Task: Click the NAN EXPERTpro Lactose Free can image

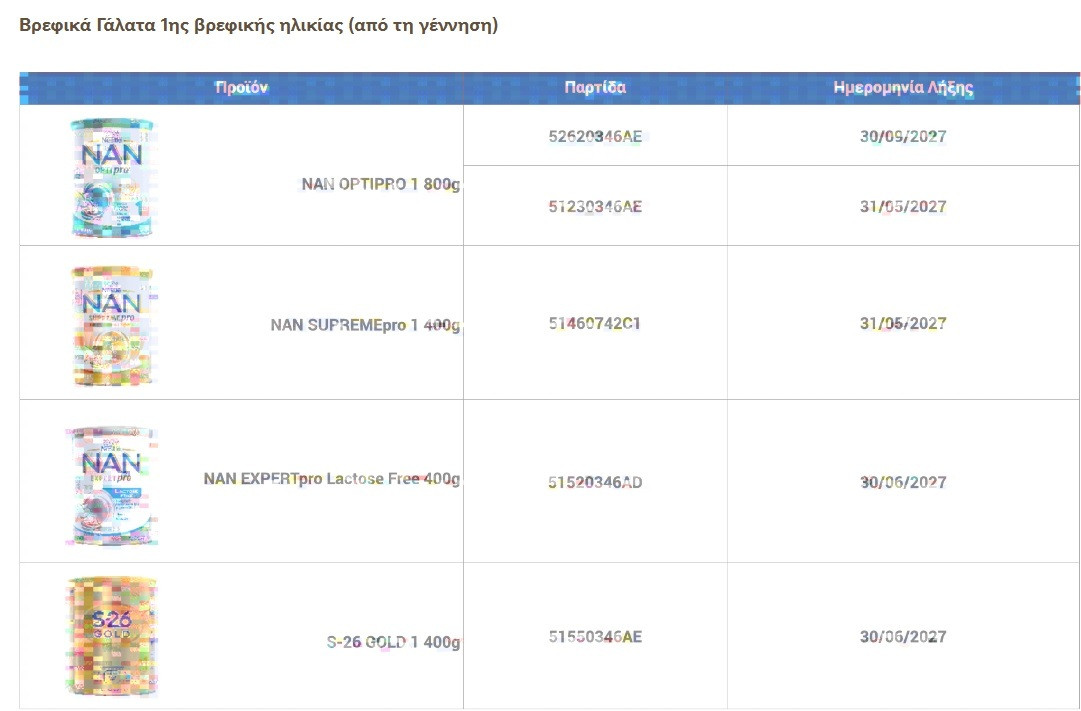Action: point(111,485)
